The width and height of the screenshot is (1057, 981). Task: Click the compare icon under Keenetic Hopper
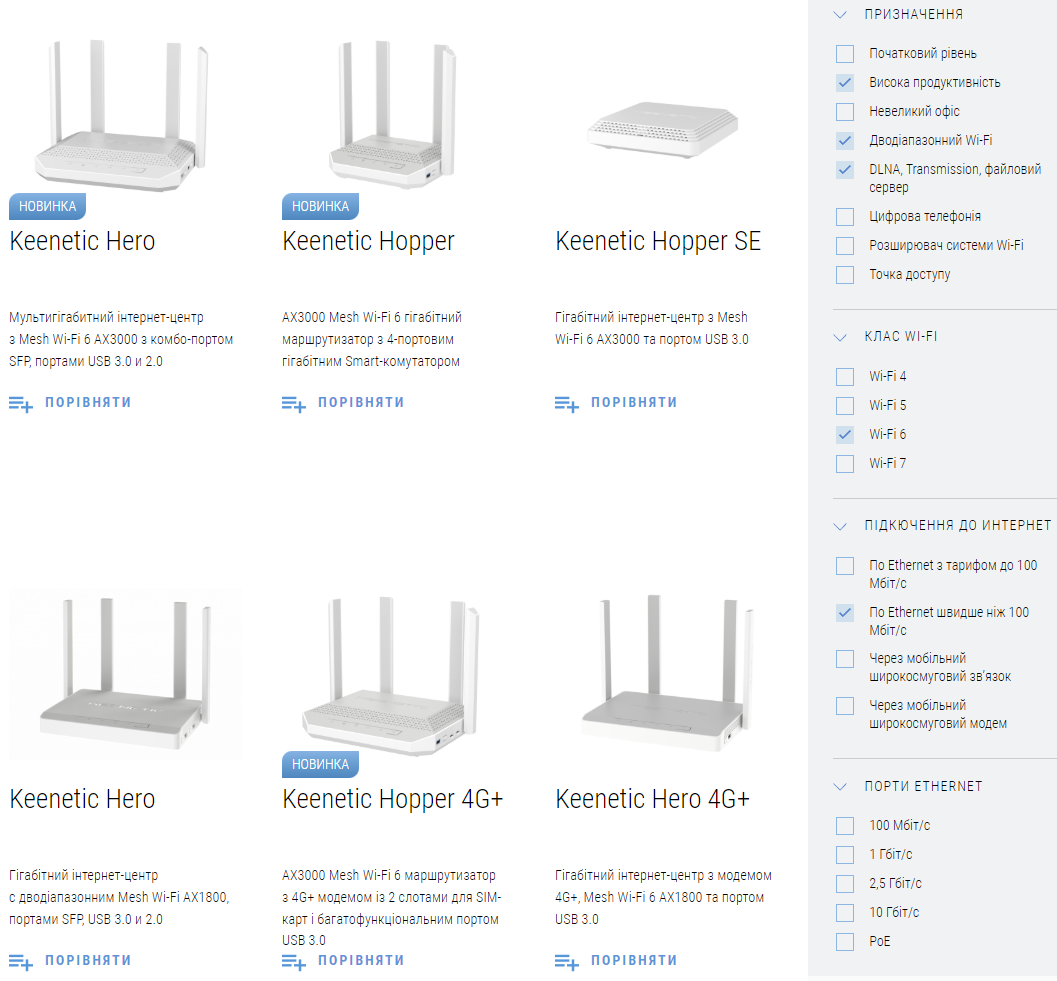293,404
